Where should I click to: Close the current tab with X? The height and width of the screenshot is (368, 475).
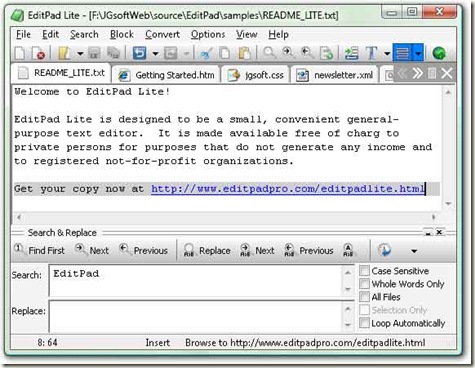(x=447, y=73)
